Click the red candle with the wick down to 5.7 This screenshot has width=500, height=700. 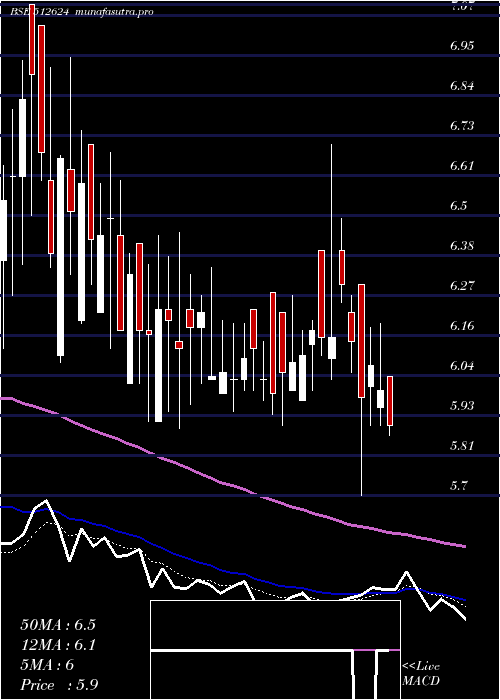(361, 341)
